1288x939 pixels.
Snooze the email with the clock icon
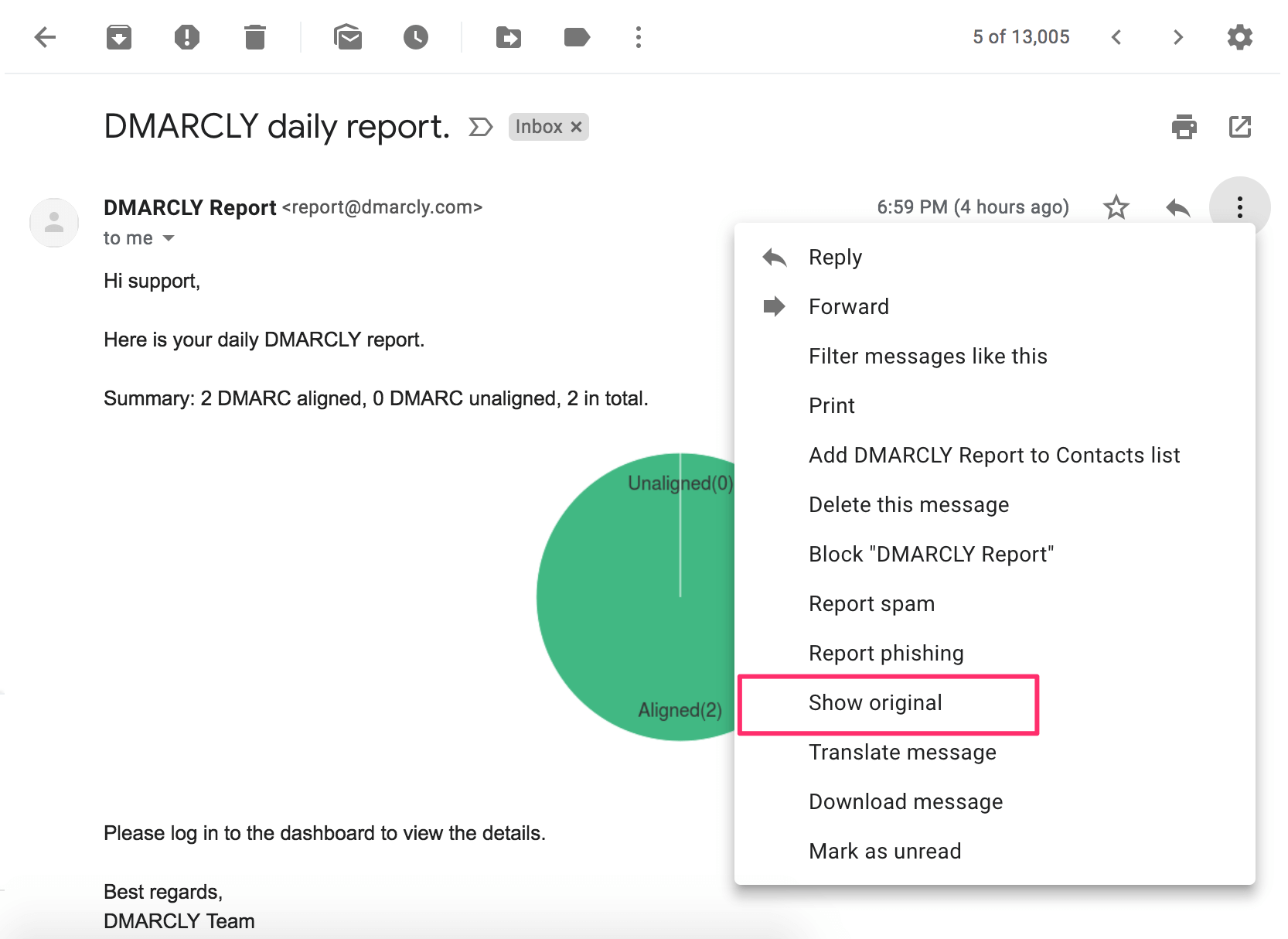415,36
